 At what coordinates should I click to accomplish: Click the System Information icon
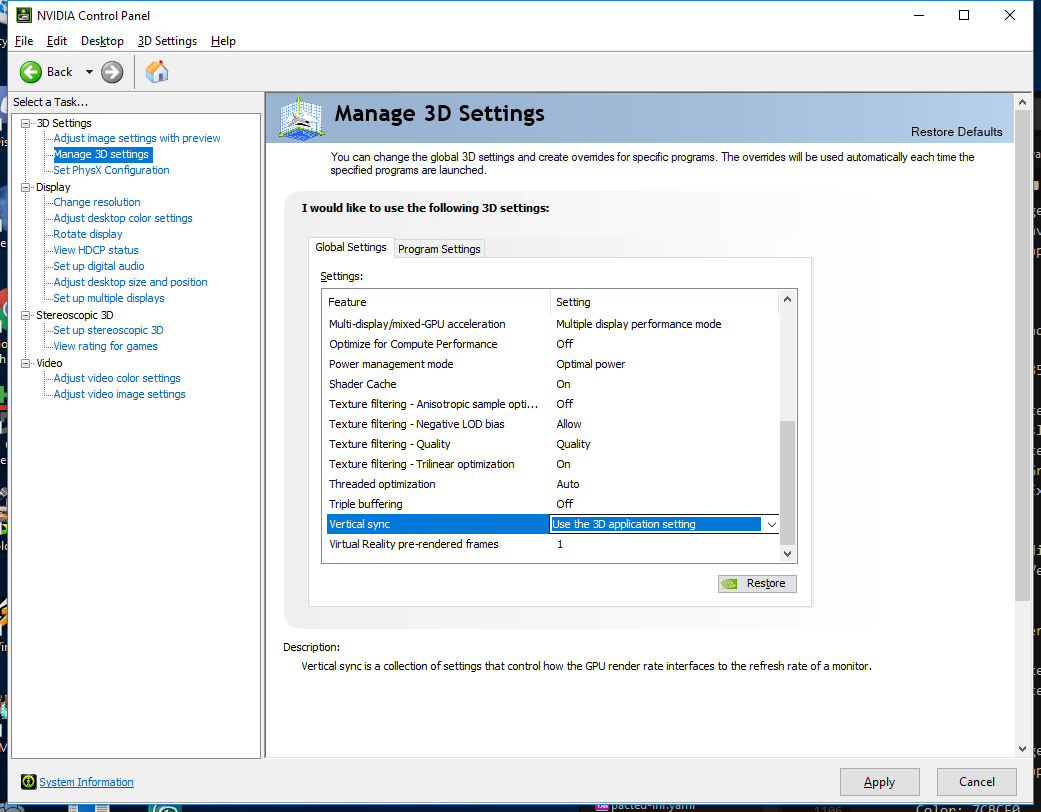(28, 781)
